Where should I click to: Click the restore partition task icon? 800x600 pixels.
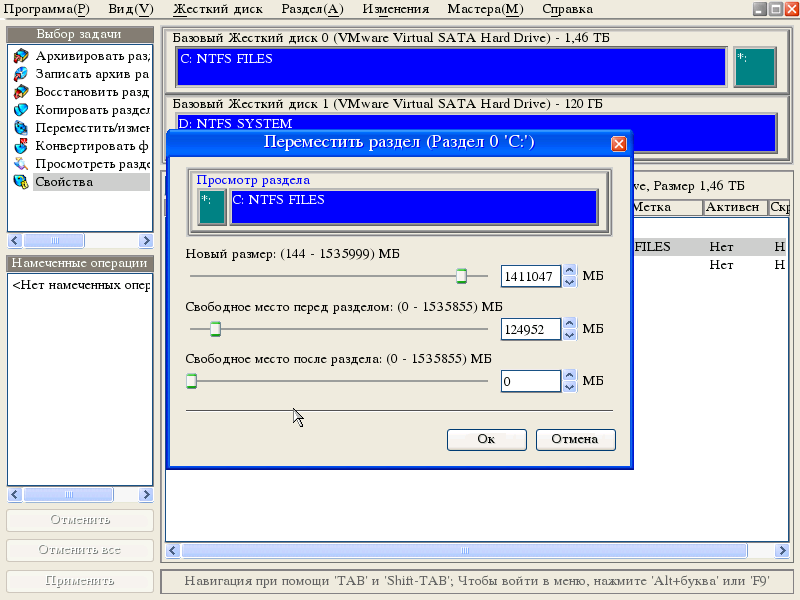coord(20,91)
